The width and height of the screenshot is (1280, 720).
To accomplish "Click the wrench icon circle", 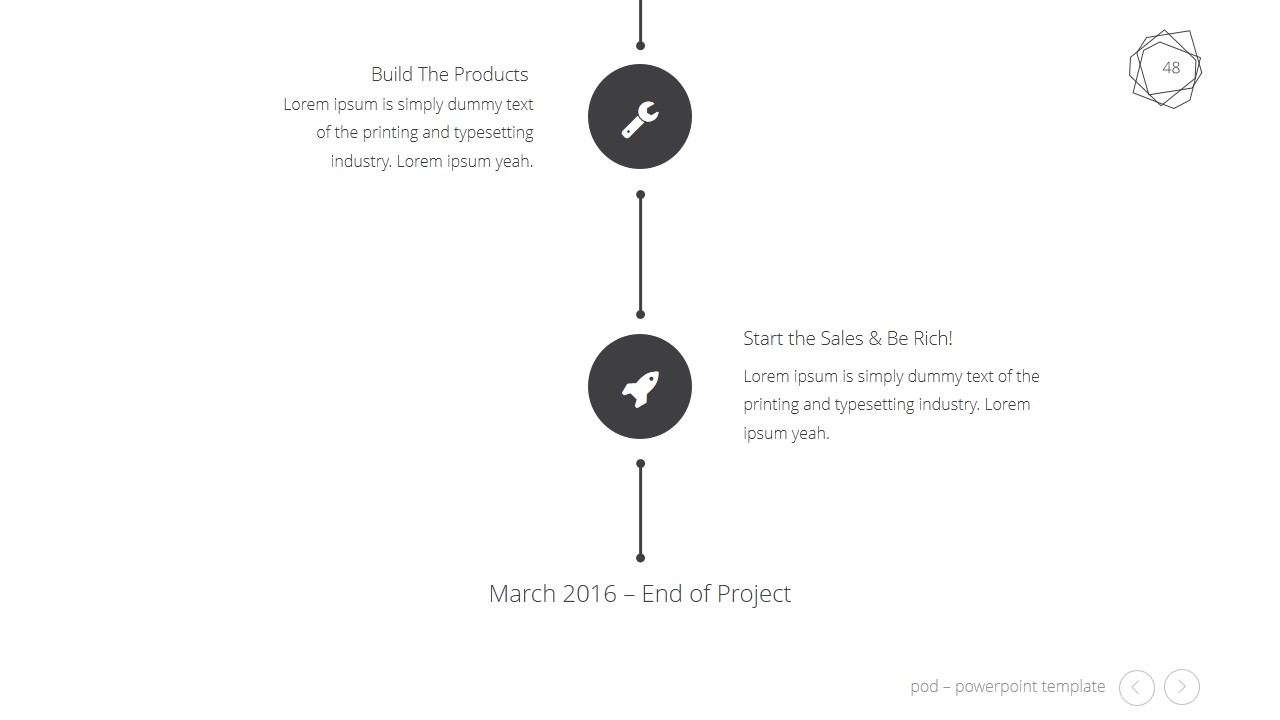I will (640, 117).
